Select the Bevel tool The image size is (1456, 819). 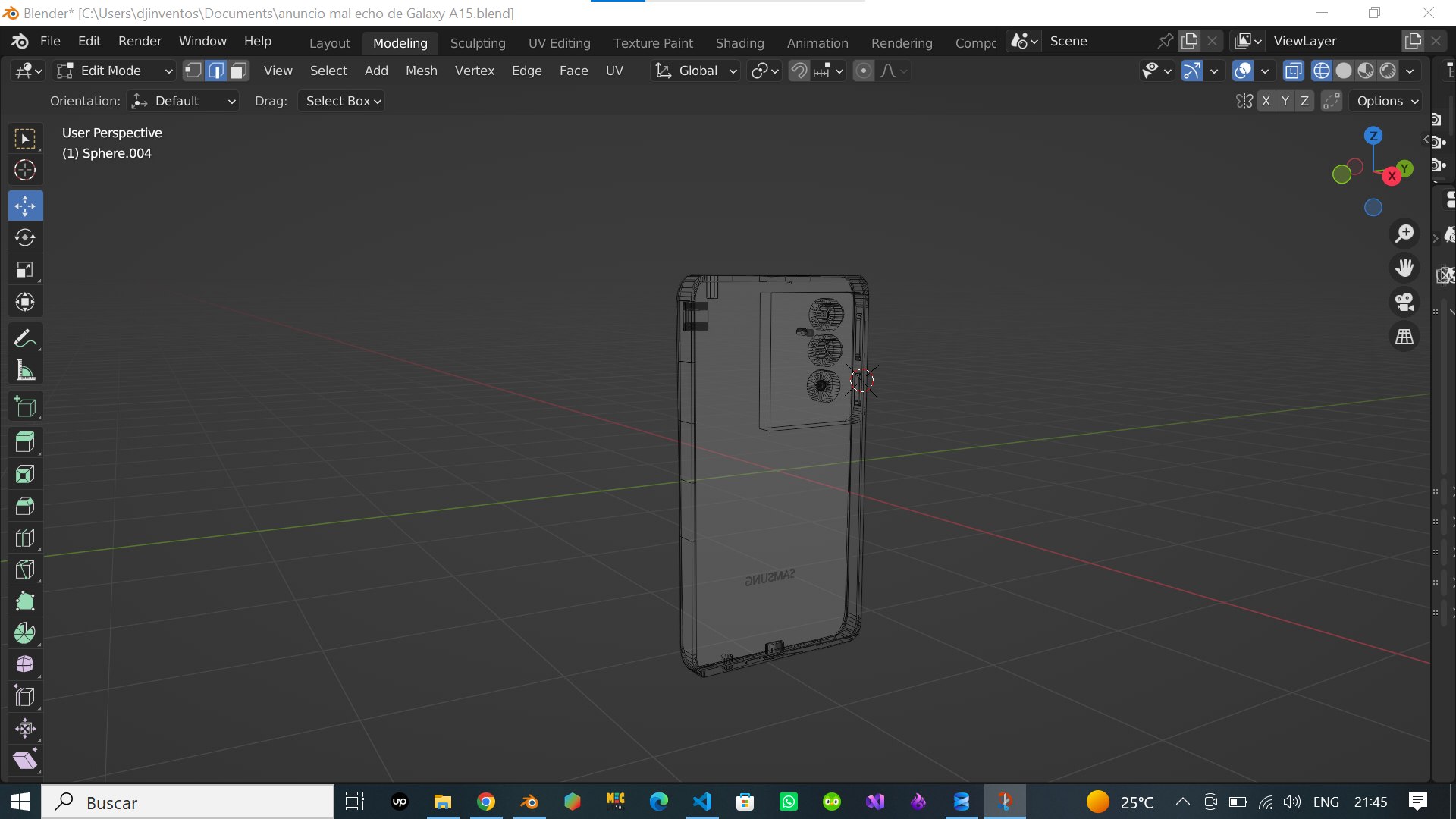coord(25,506)
